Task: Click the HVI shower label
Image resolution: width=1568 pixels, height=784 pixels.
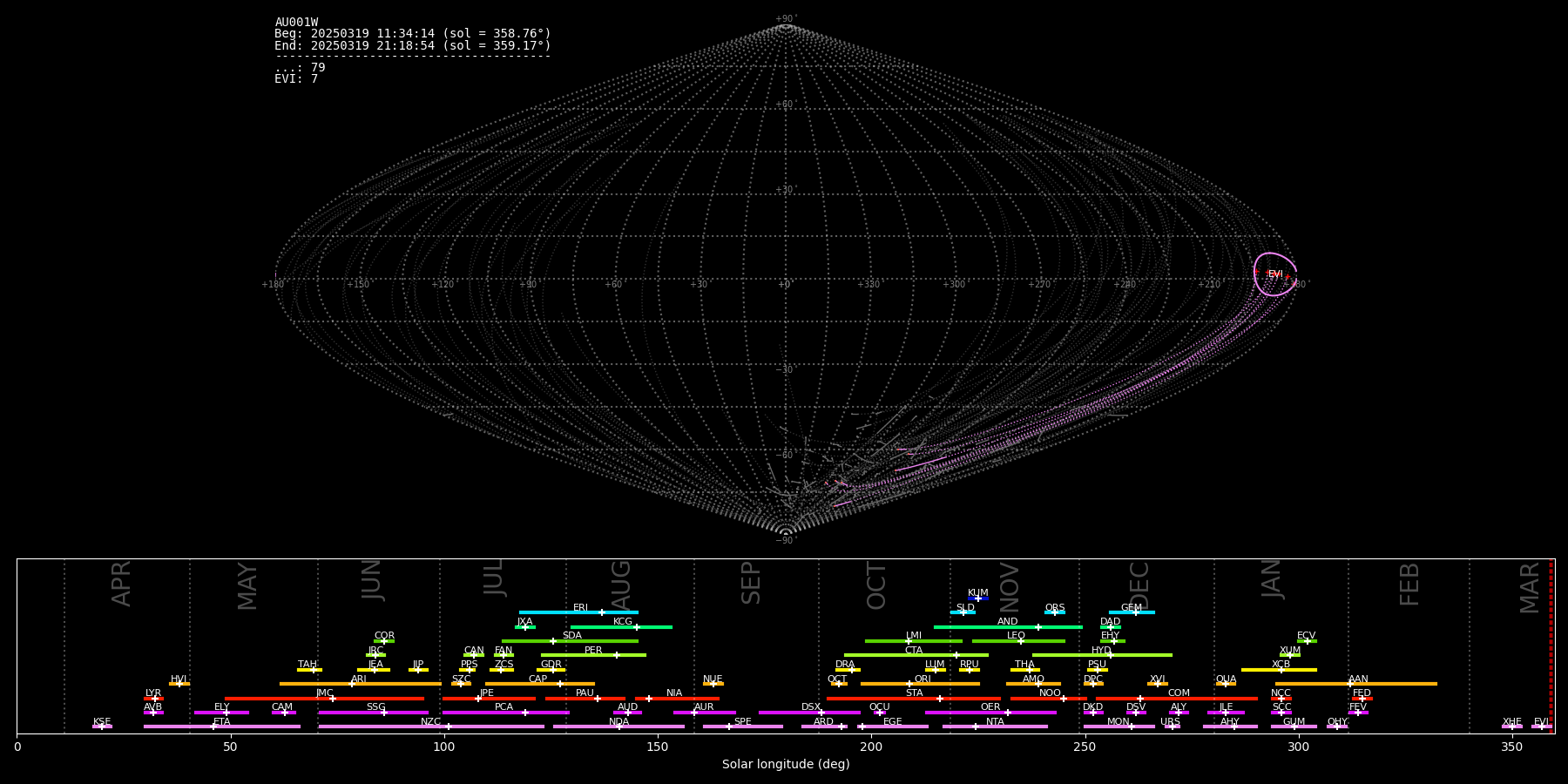Action: point(179,679)
